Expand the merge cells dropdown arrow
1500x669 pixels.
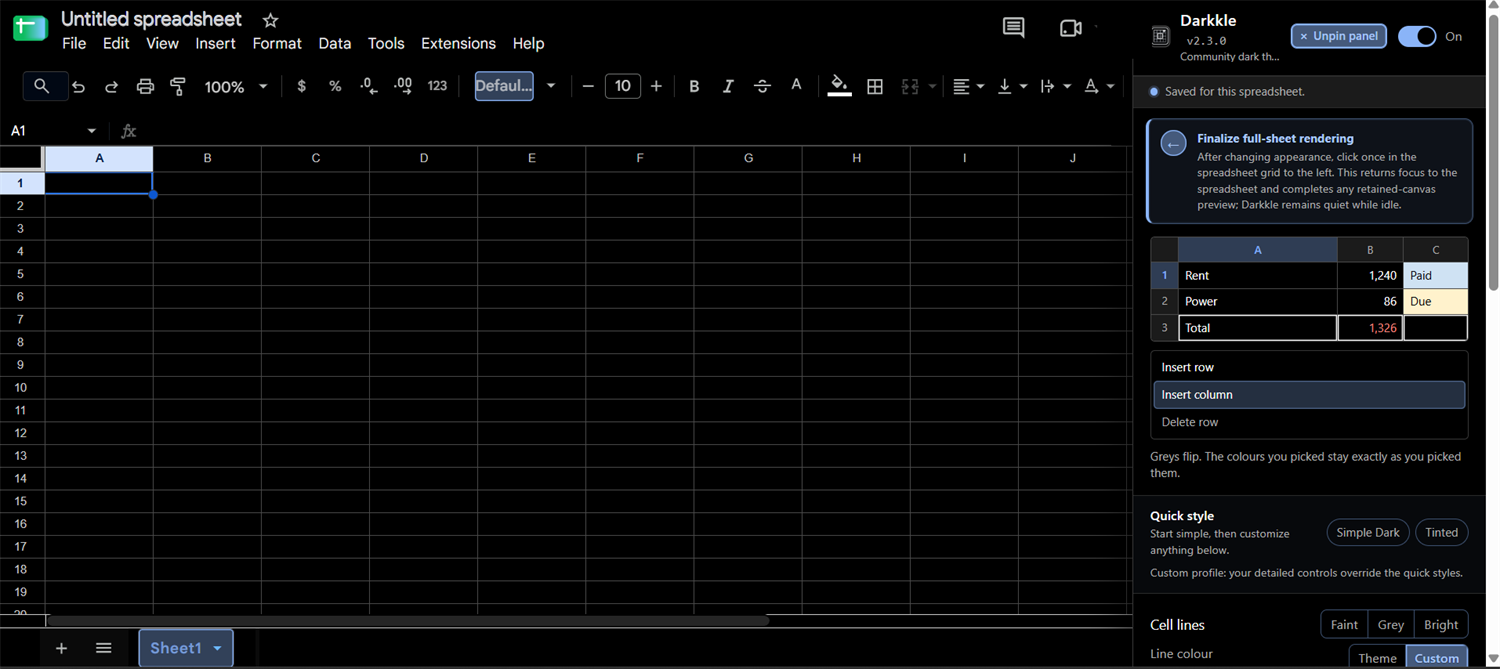[x=932, y=87]
